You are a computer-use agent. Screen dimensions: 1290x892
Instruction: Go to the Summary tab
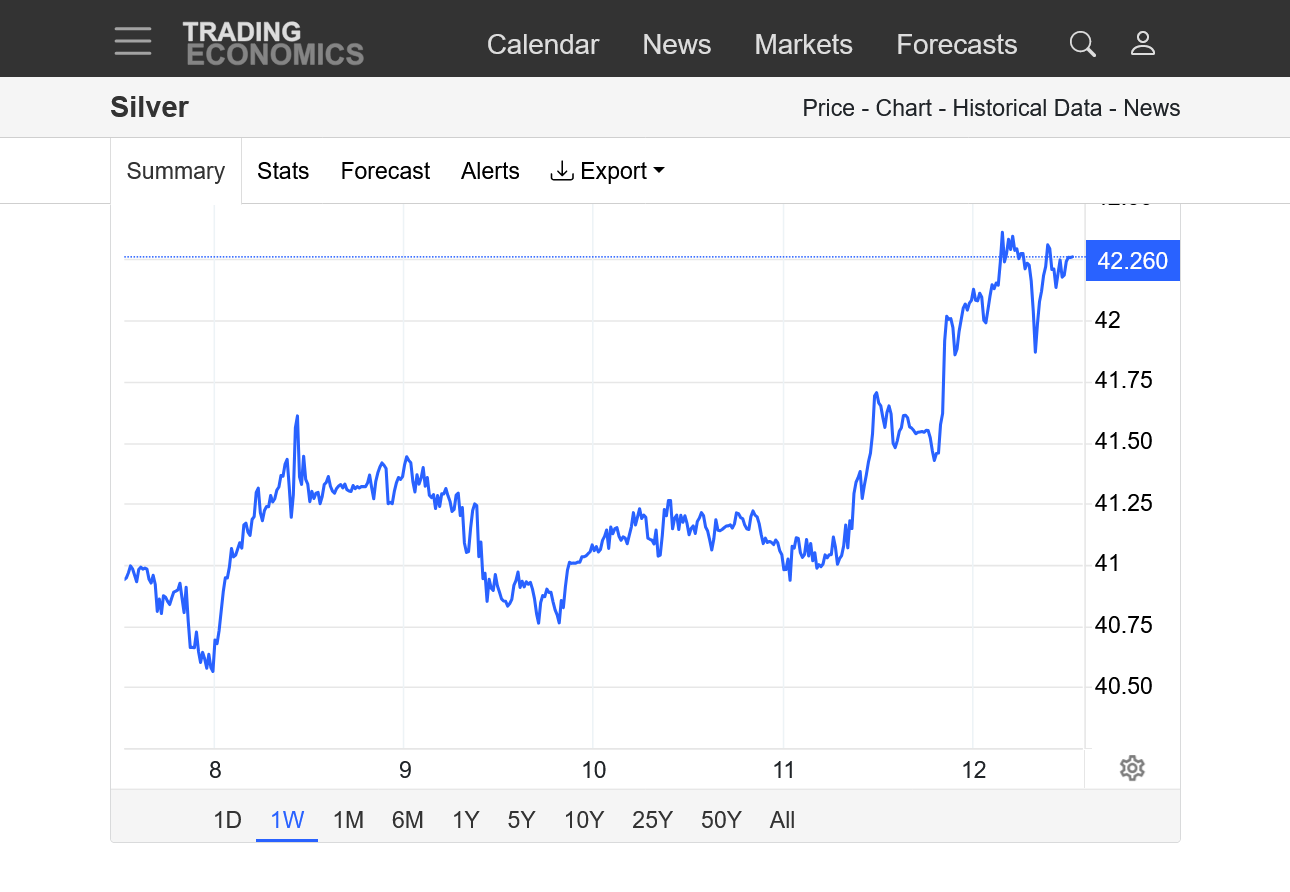(175, 171)
